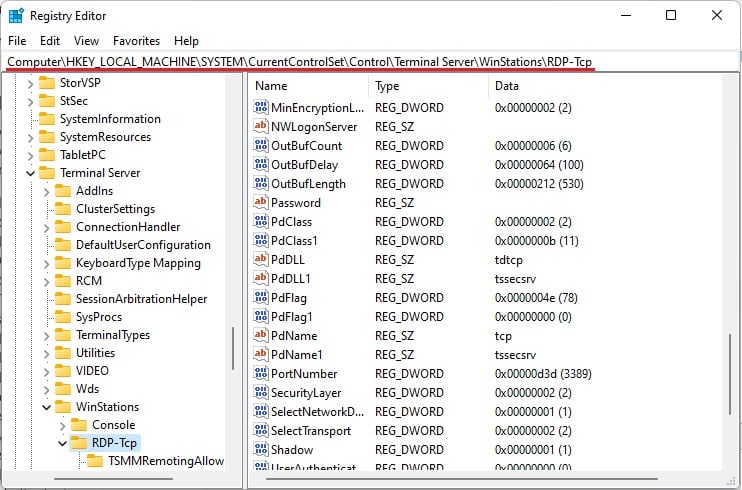742x490 pixels.
Task: Expand the VIDEO key
Action: tap(46, 372)
